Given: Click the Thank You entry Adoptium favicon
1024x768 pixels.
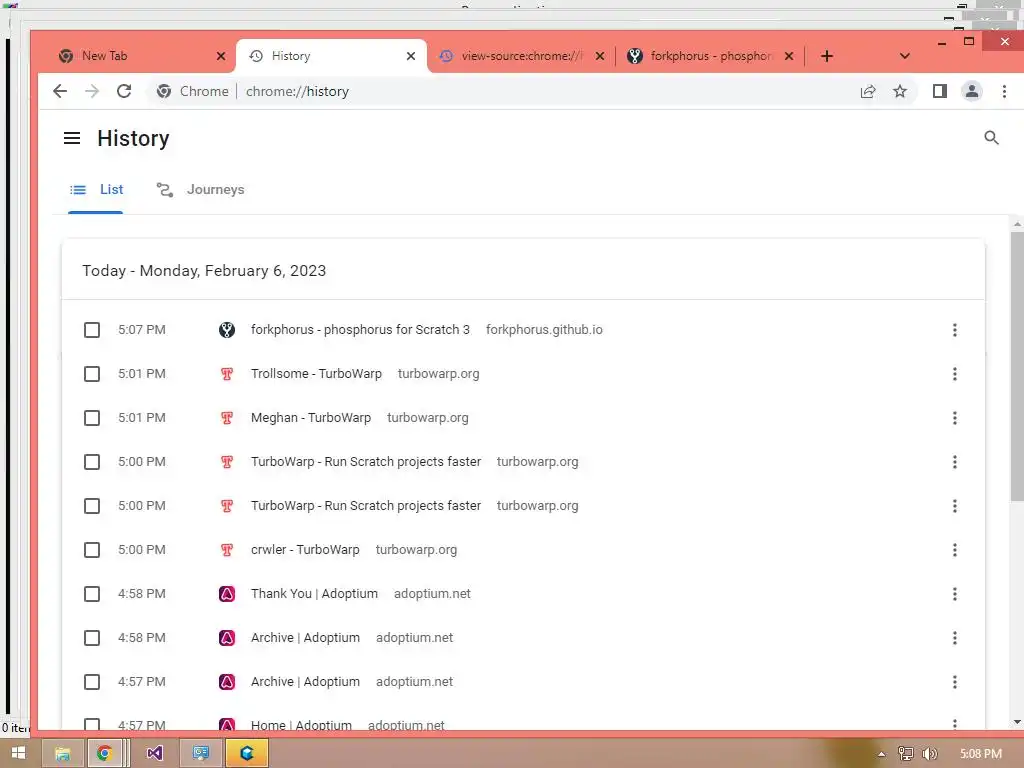Looking at the screenshot, I should [x=227, y=594].
